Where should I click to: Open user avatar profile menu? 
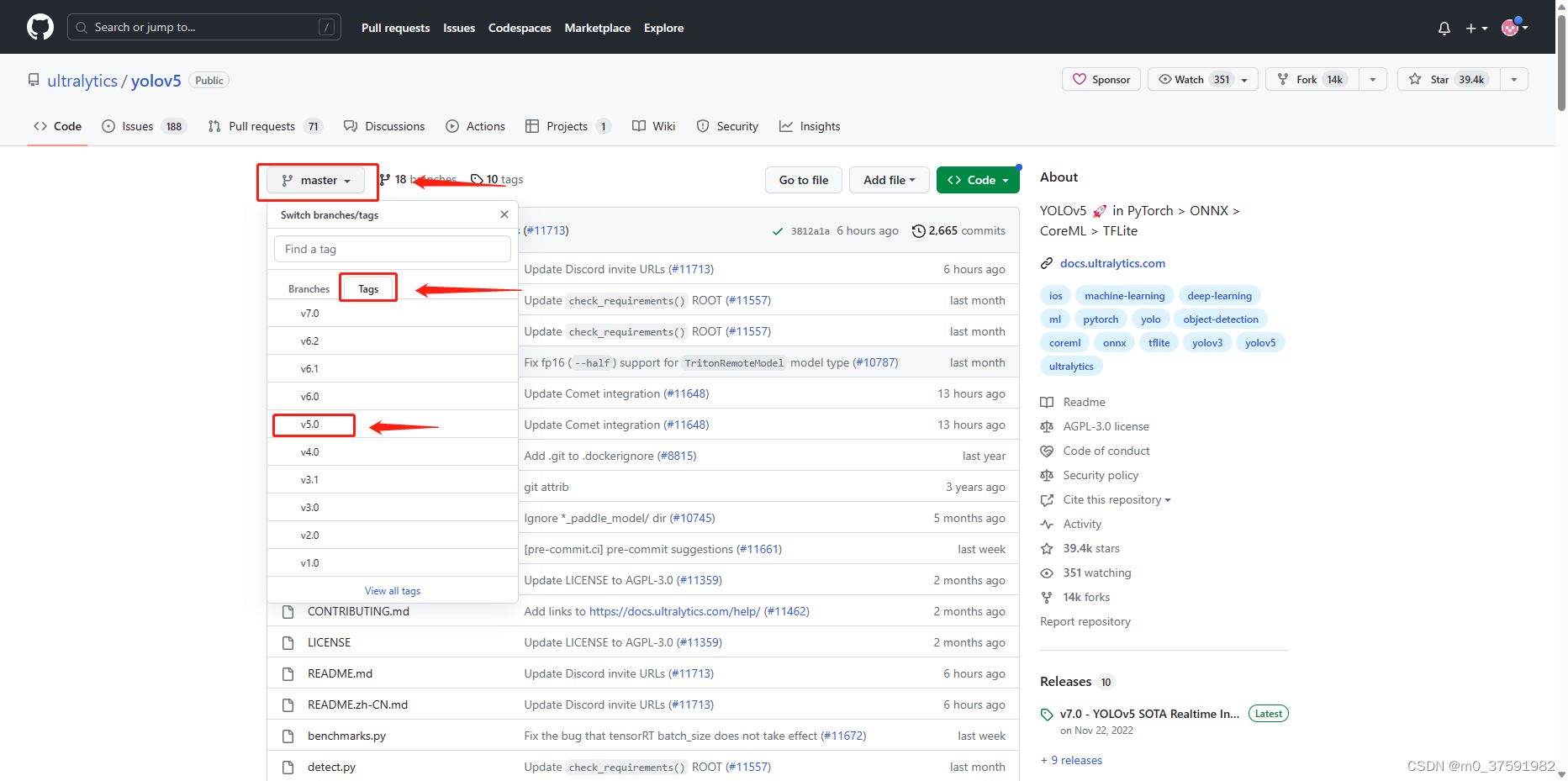1514,27
